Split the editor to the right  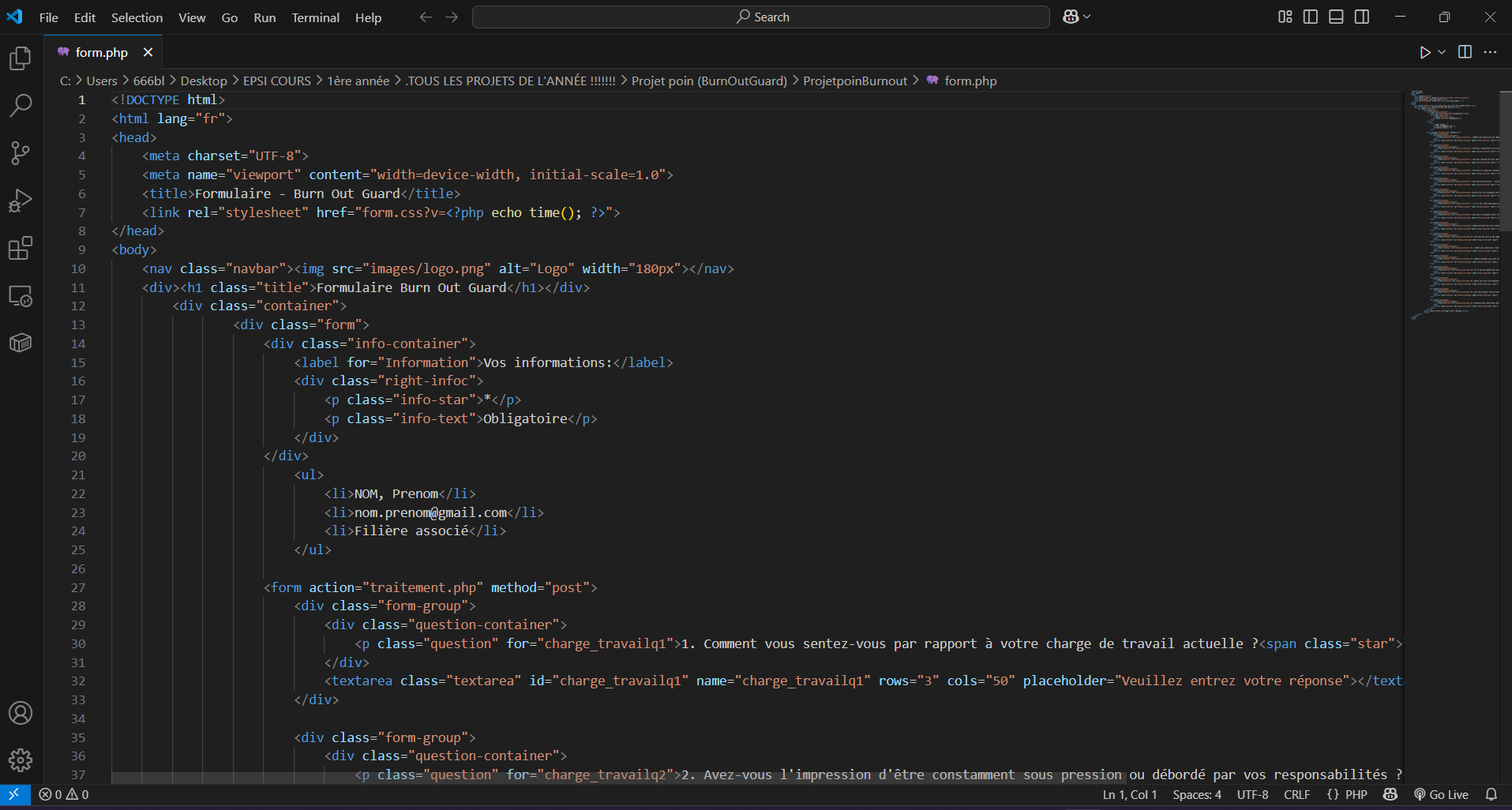pos(1465,52)
